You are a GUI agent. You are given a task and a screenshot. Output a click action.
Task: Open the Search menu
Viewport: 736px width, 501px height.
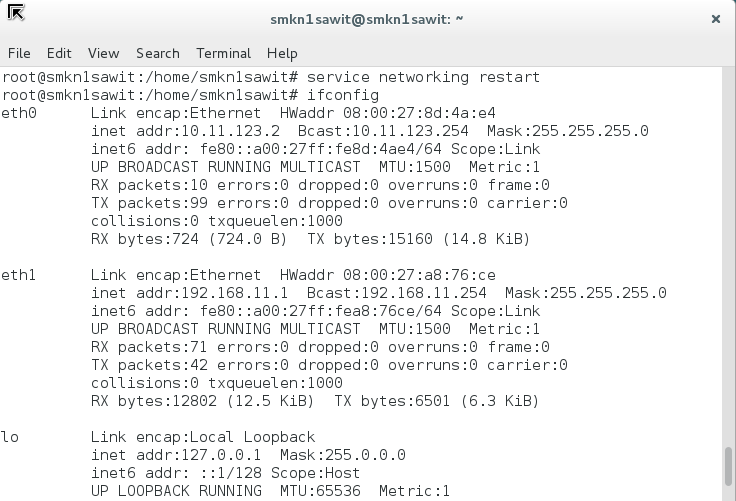[x=158, y=53]
